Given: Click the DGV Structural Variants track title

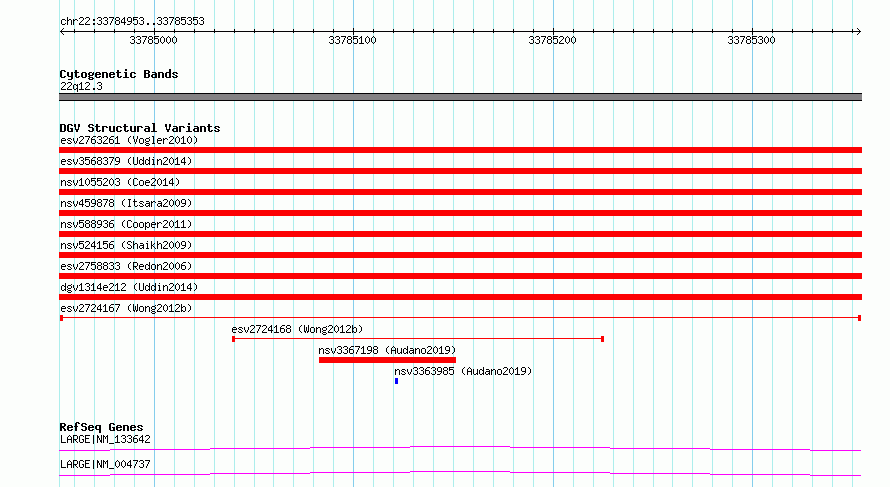Looking at the screenshot, I should pyautogui.click(x=140, y=128).
